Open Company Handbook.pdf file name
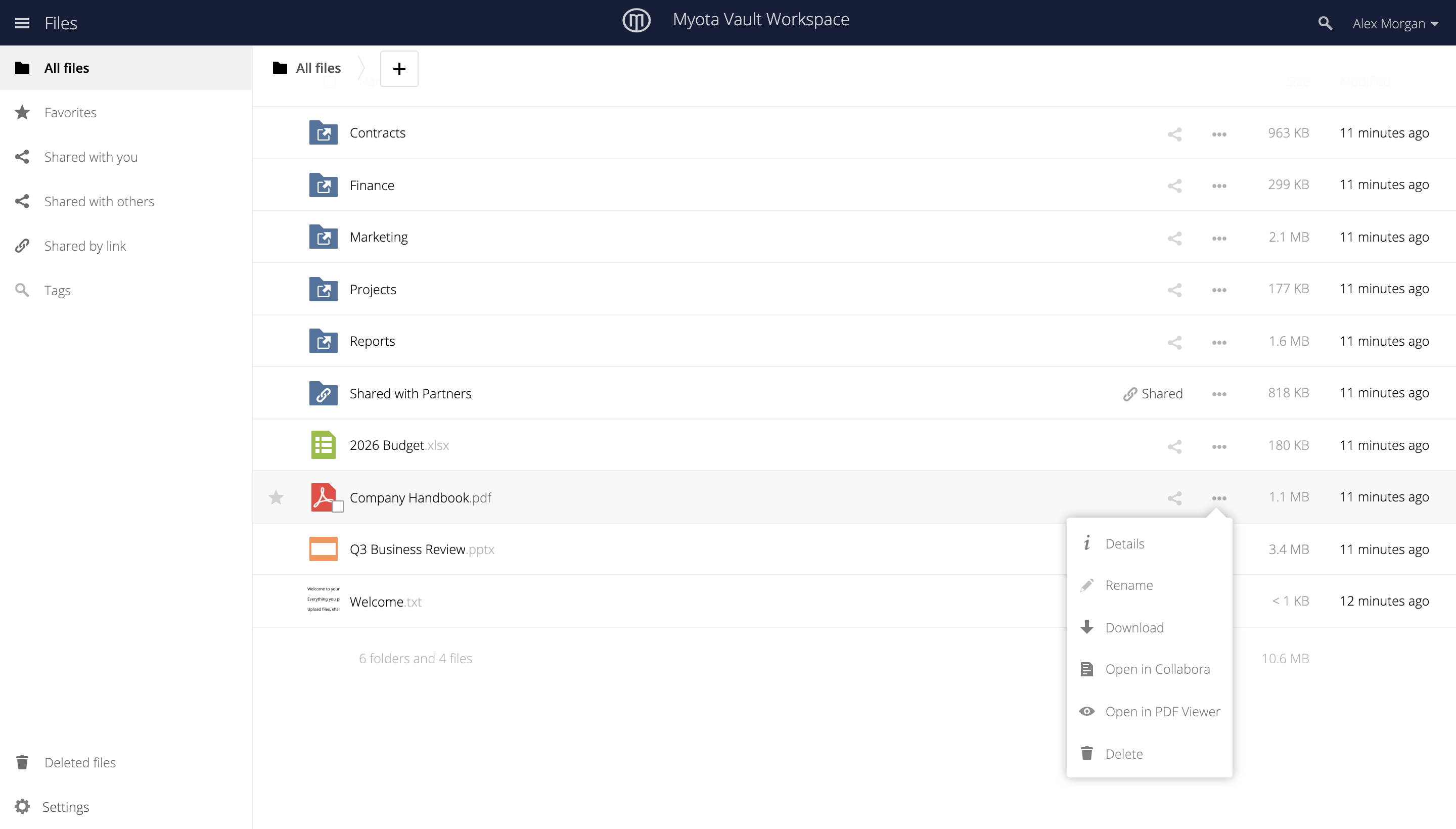1456x829 pixels. point(420,497)
